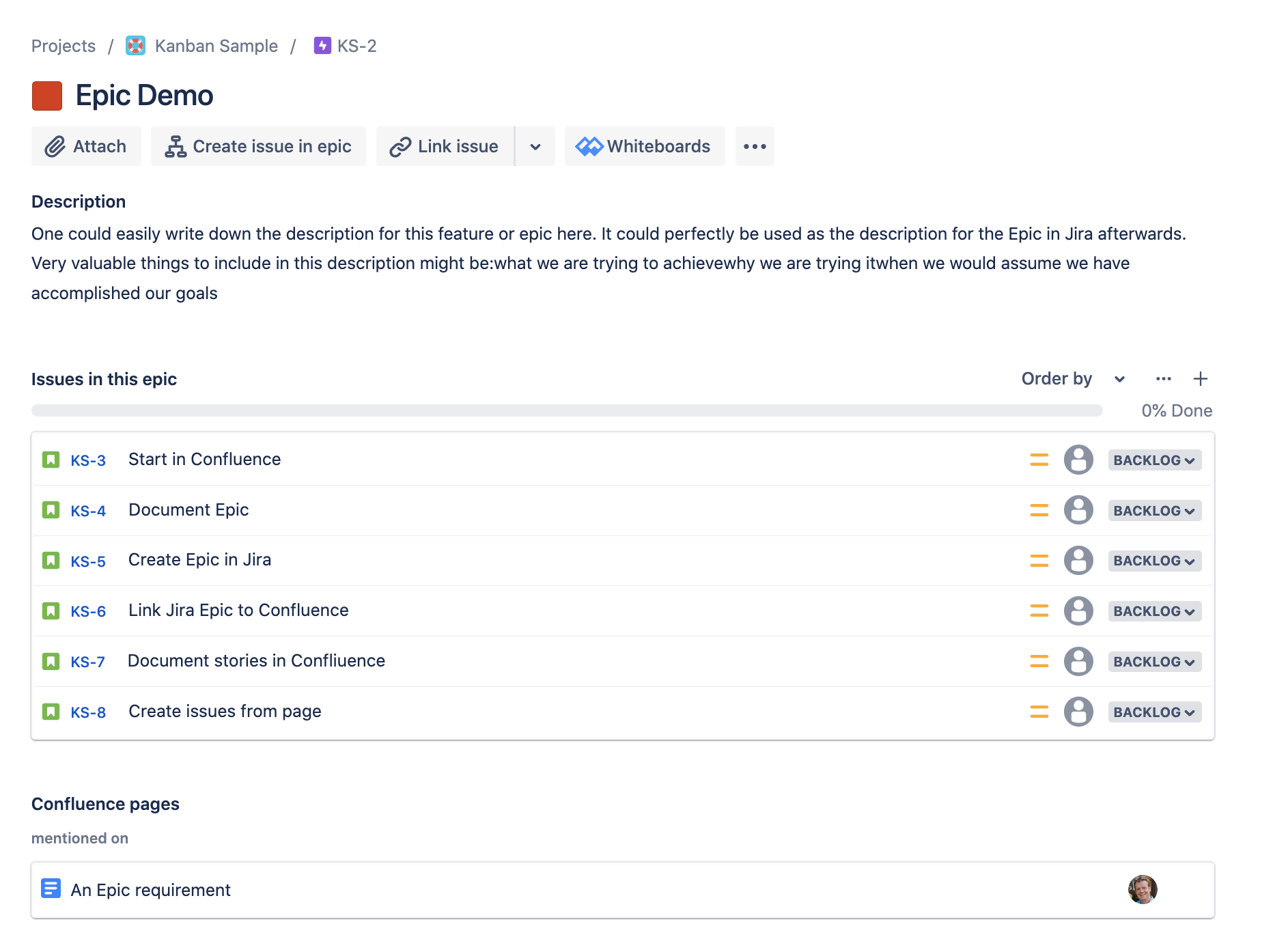Open the overflow menu beside Order by
The height and width of the screenshot is (952, 1273).
[1163, 379]
